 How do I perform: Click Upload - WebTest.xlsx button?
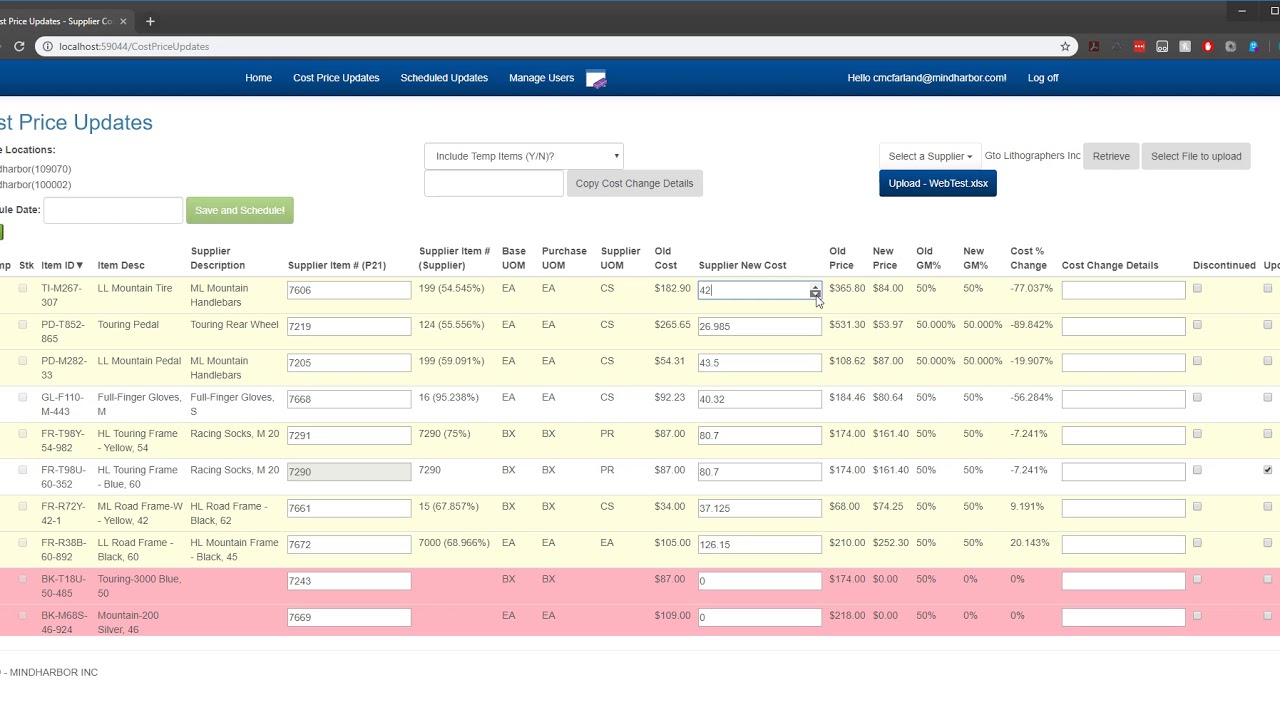[x=938, y=183]
